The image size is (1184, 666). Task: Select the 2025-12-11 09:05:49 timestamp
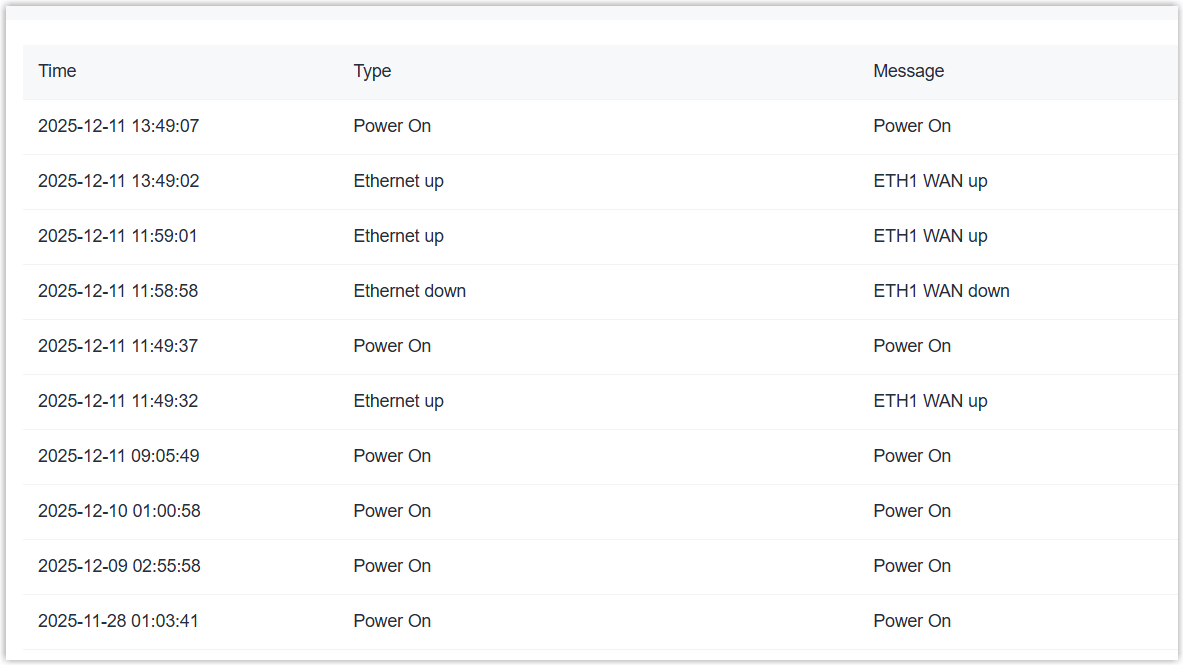coord(118,456)
